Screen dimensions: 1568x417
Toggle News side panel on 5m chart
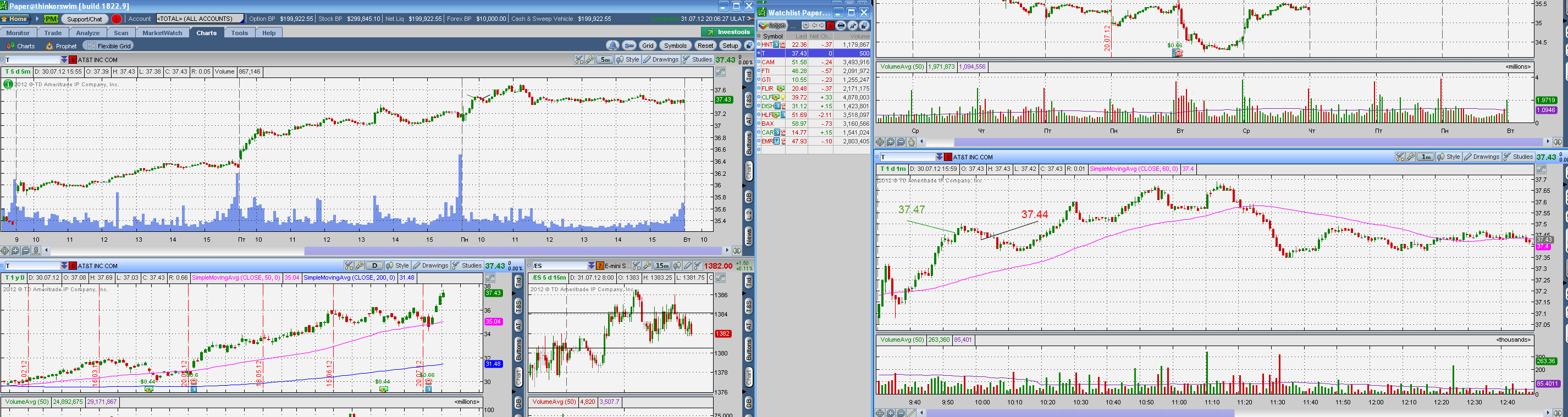[749, 236]
